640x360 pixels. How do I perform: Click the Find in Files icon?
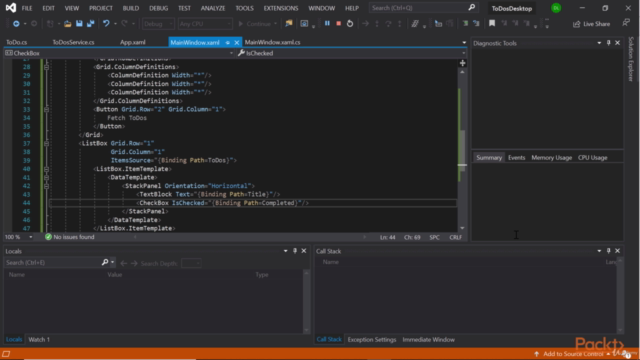click(289, 24)
